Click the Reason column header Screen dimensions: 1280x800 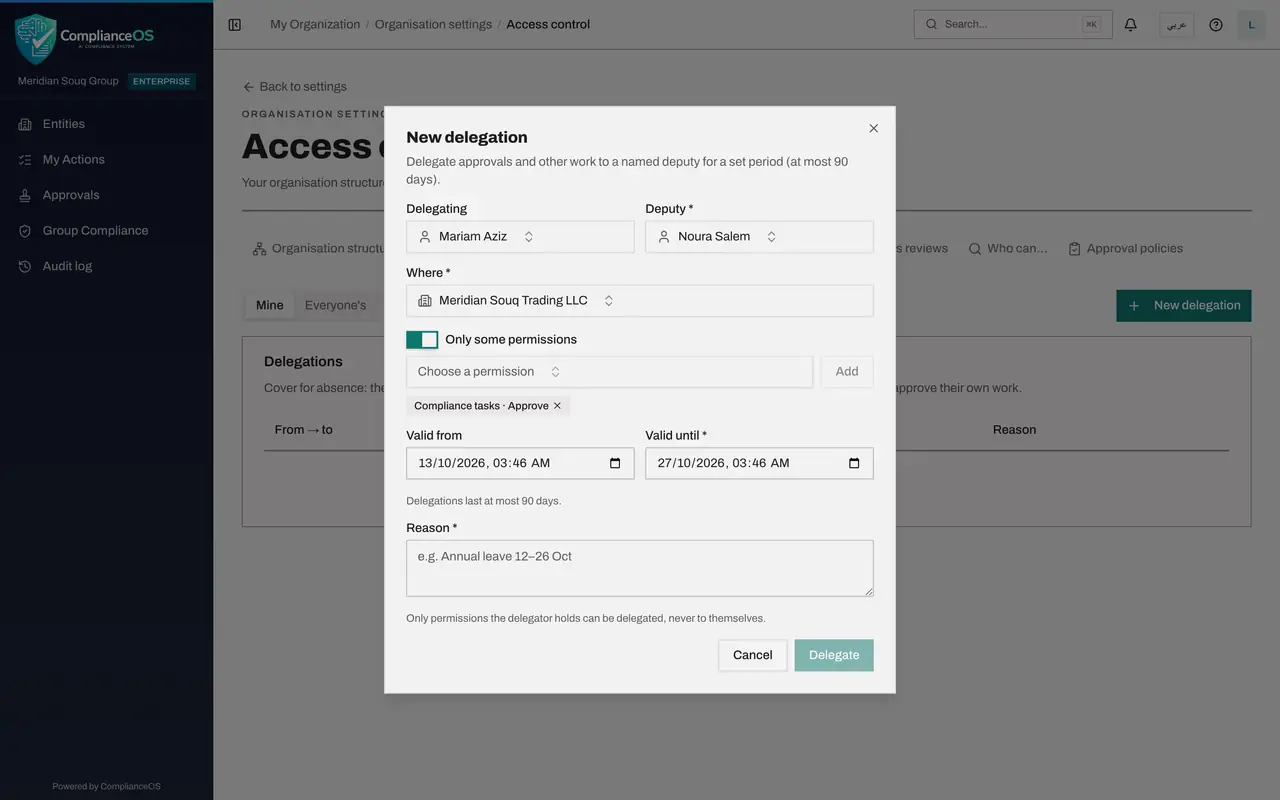pyautogui.click(x=1014, y=430)
